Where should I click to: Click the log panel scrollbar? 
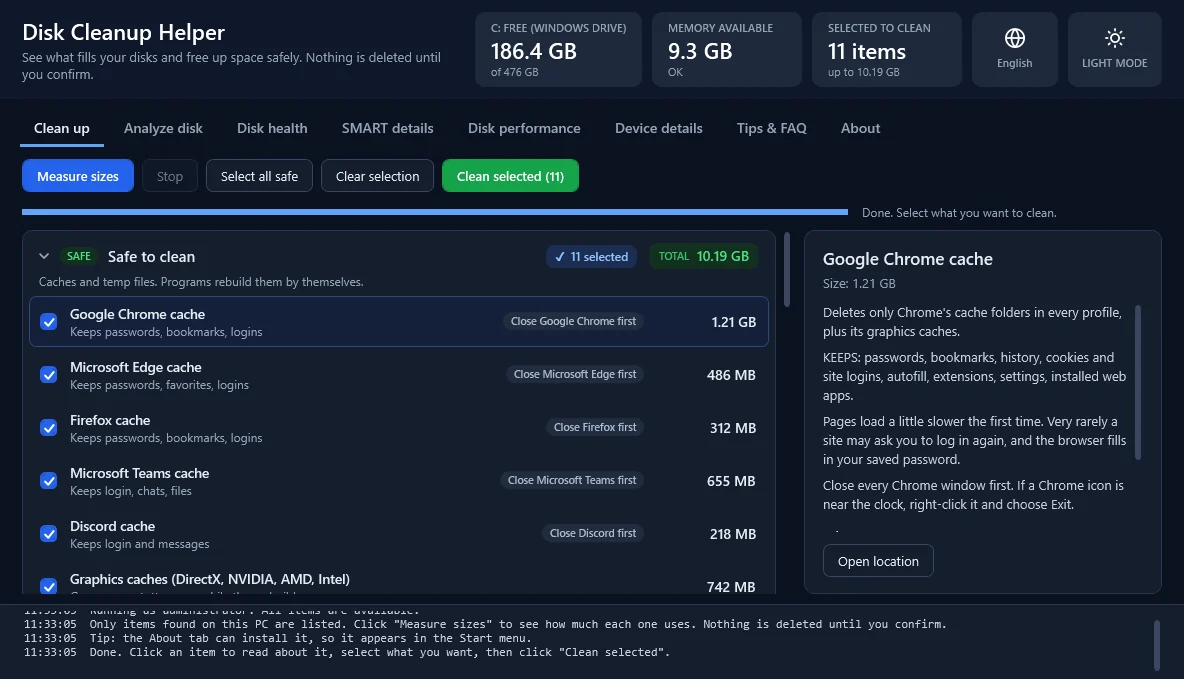[x=1156, y=645]
